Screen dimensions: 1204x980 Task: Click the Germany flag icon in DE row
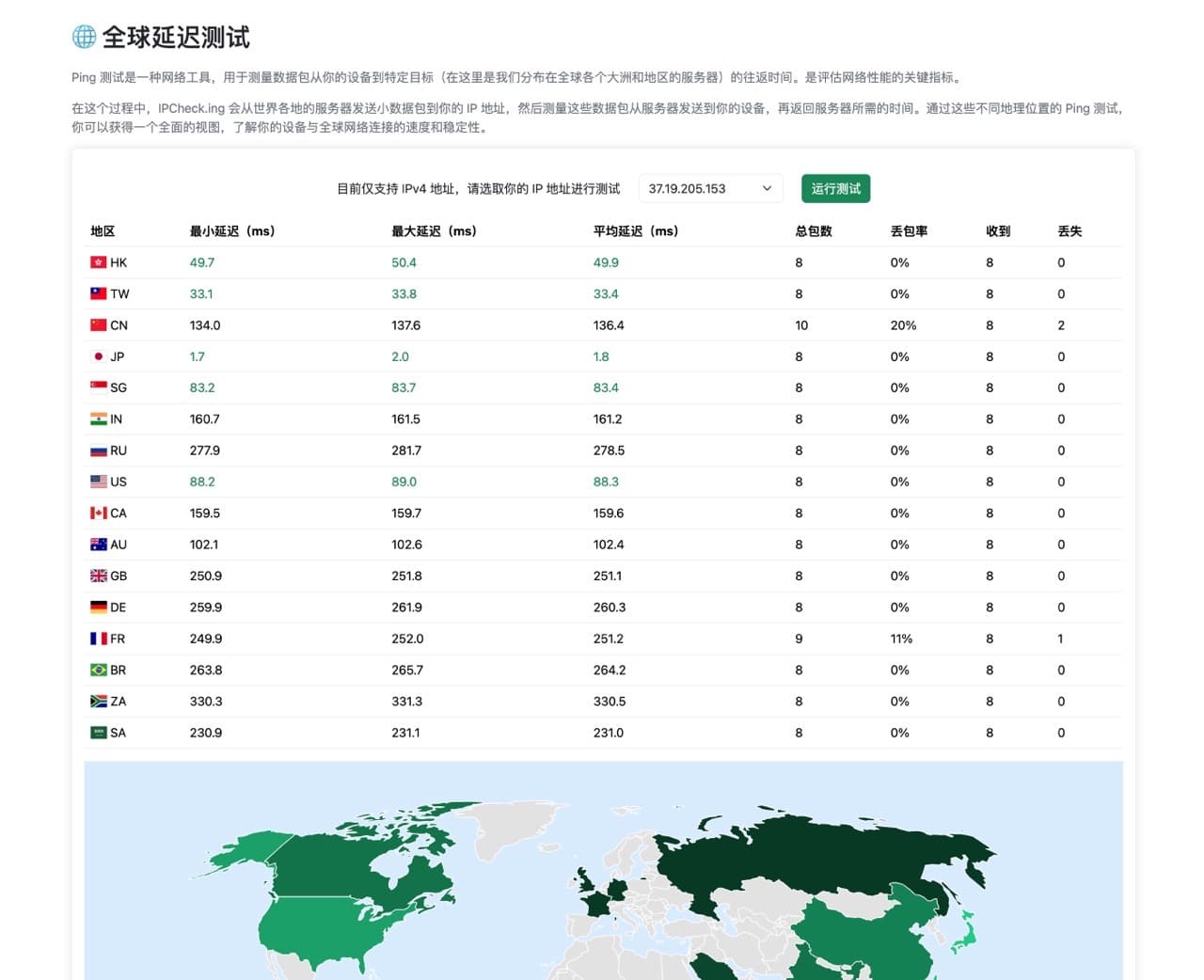point(98,608)
